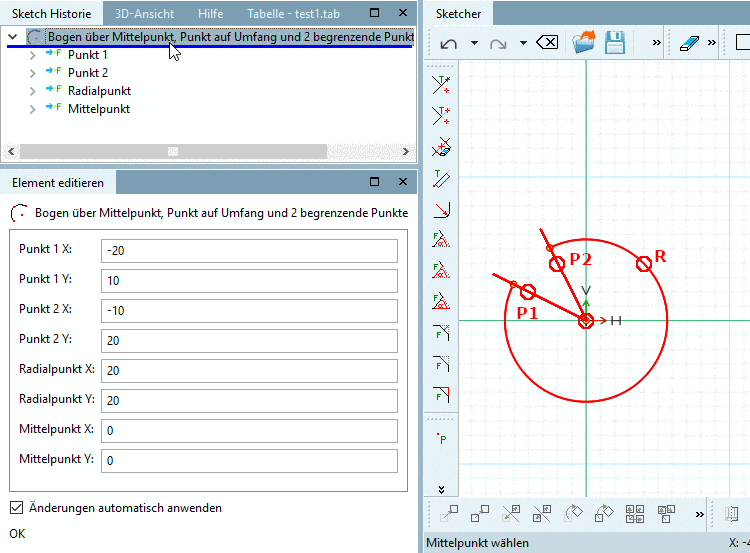
Task: Click the undo arrow icon
Action: tap(448, 44)
